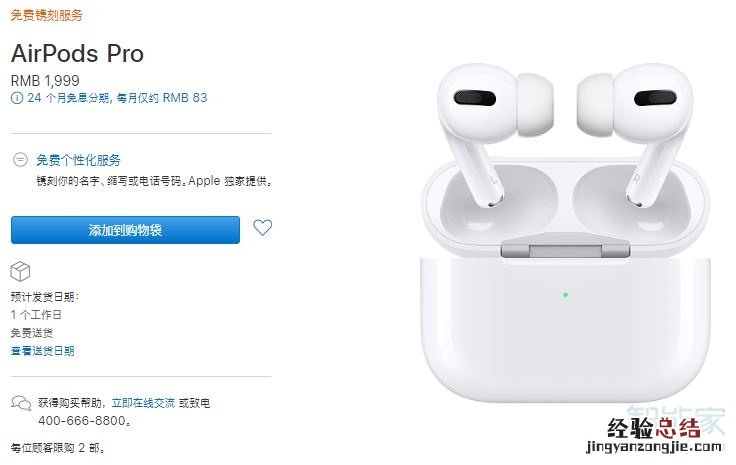
Task: Click the shipping box icon
Action: tap(20, 271)
